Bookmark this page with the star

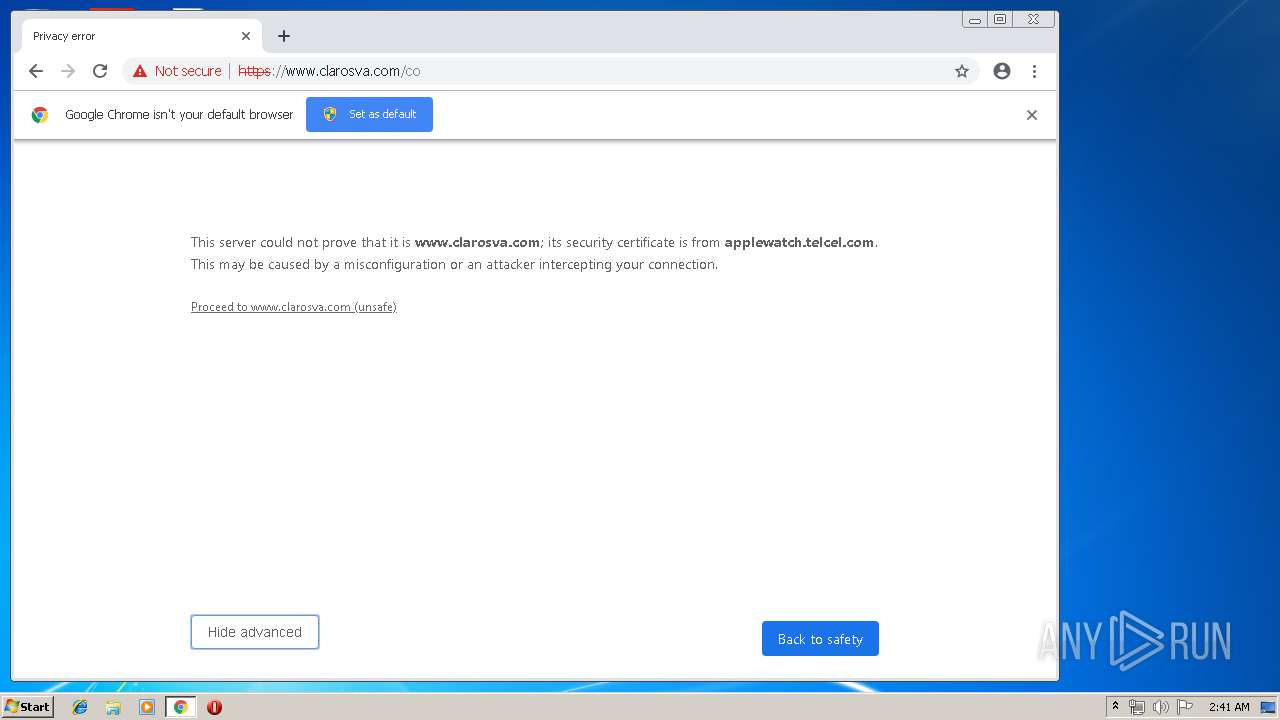tap(962, 71)
